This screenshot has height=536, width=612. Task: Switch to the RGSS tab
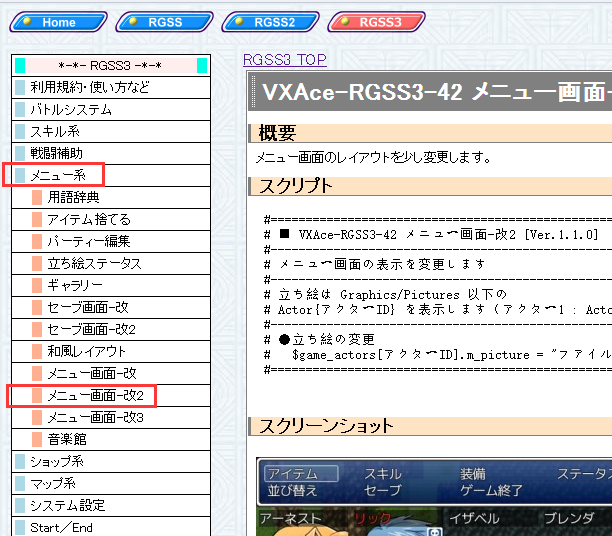pyautogui.click(x=165, y=22)
